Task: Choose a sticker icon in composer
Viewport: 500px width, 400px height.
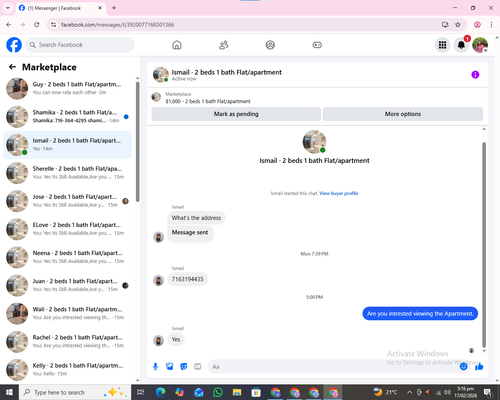Action: 184,367
